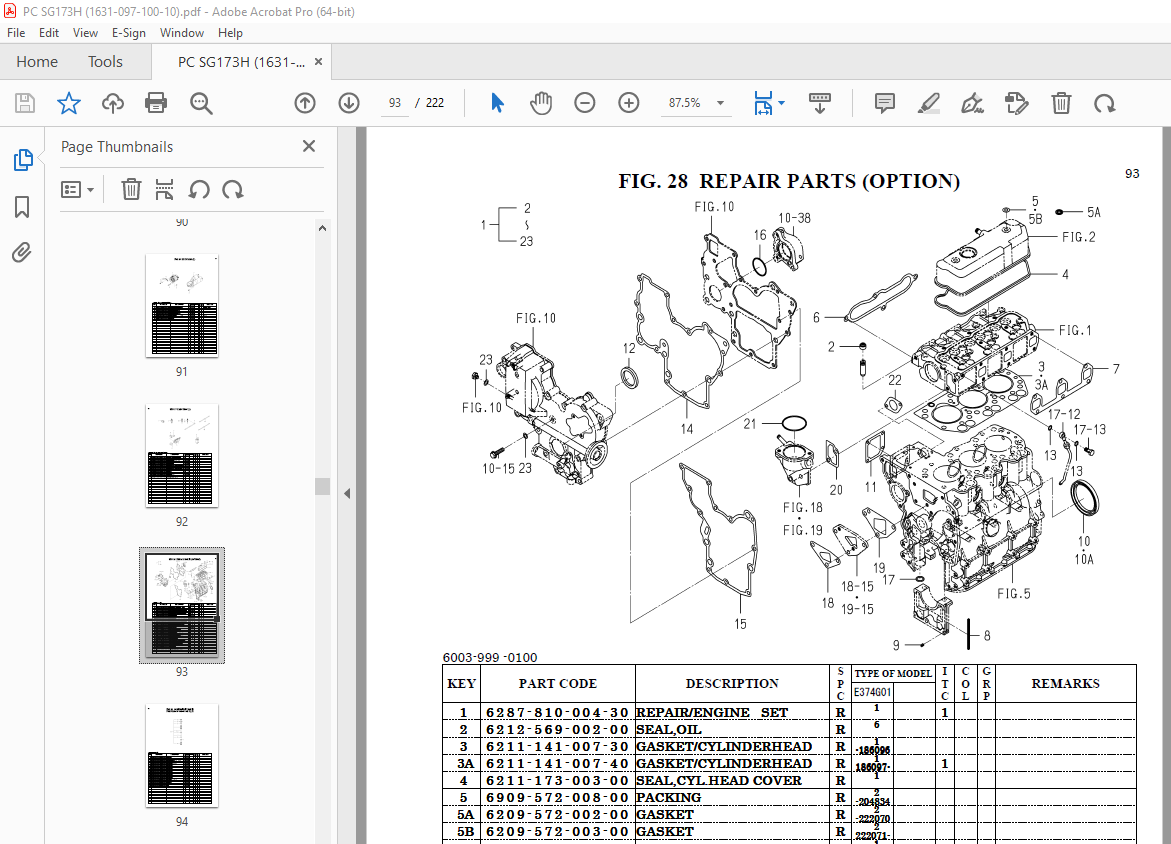Screen dimensions: 1171x844
Task: Open the File menu
Action: coord(16,33)
